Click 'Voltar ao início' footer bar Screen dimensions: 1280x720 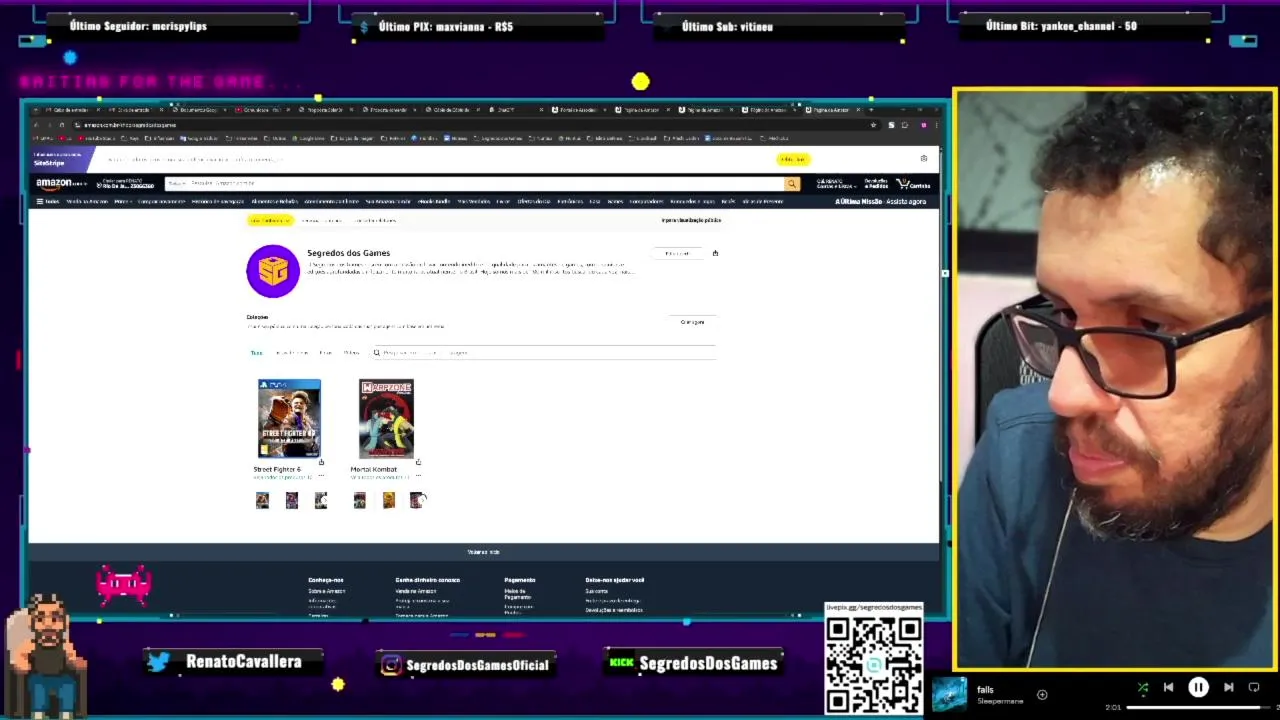pyautogui.click(x=483, y=552)
